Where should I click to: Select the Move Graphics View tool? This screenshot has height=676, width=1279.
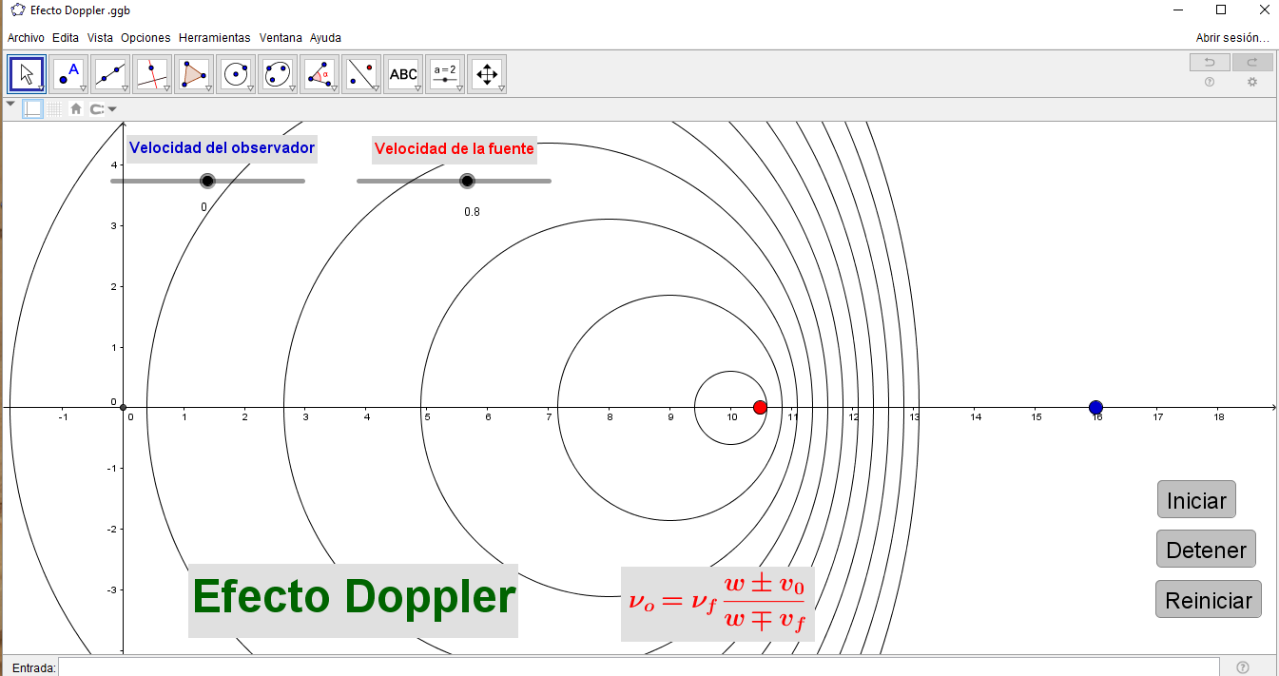coord(487,74)
